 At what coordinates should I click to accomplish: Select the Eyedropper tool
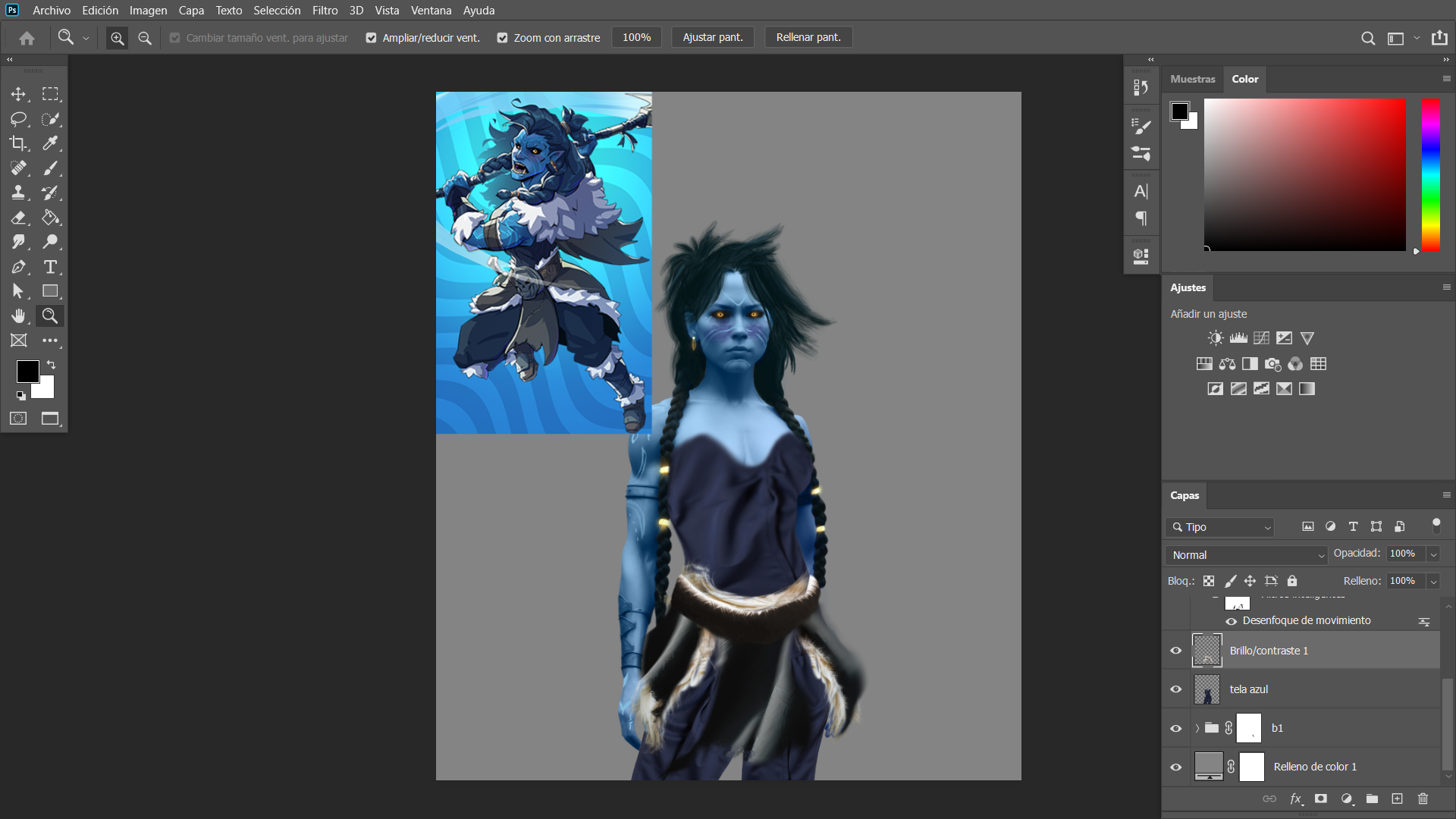50,143
